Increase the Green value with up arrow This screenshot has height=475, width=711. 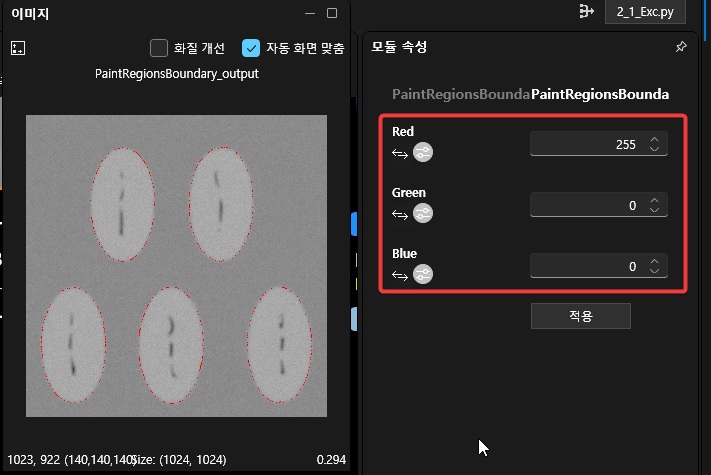(x=654, y=200)
